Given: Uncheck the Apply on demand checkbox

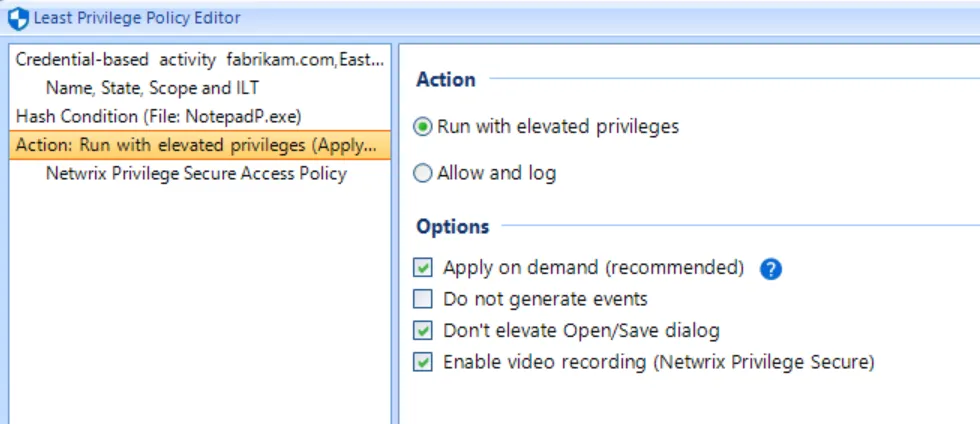Looking at the screenshot, I should click(x=422, y=268).
